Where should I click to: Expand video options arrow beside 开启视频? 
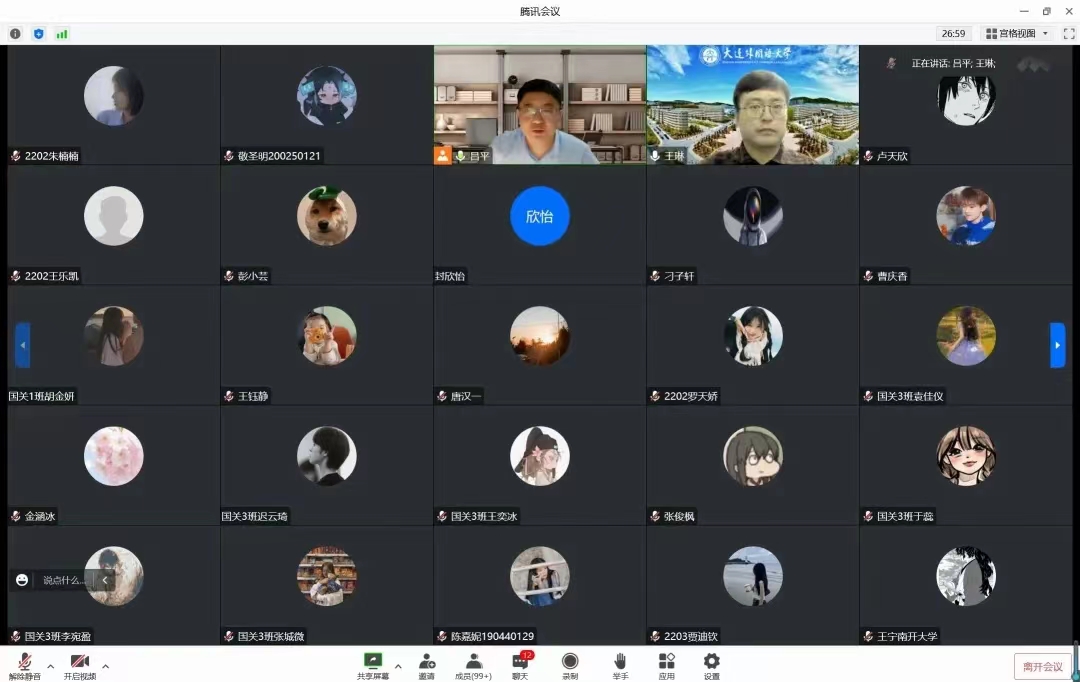[106, 666]
